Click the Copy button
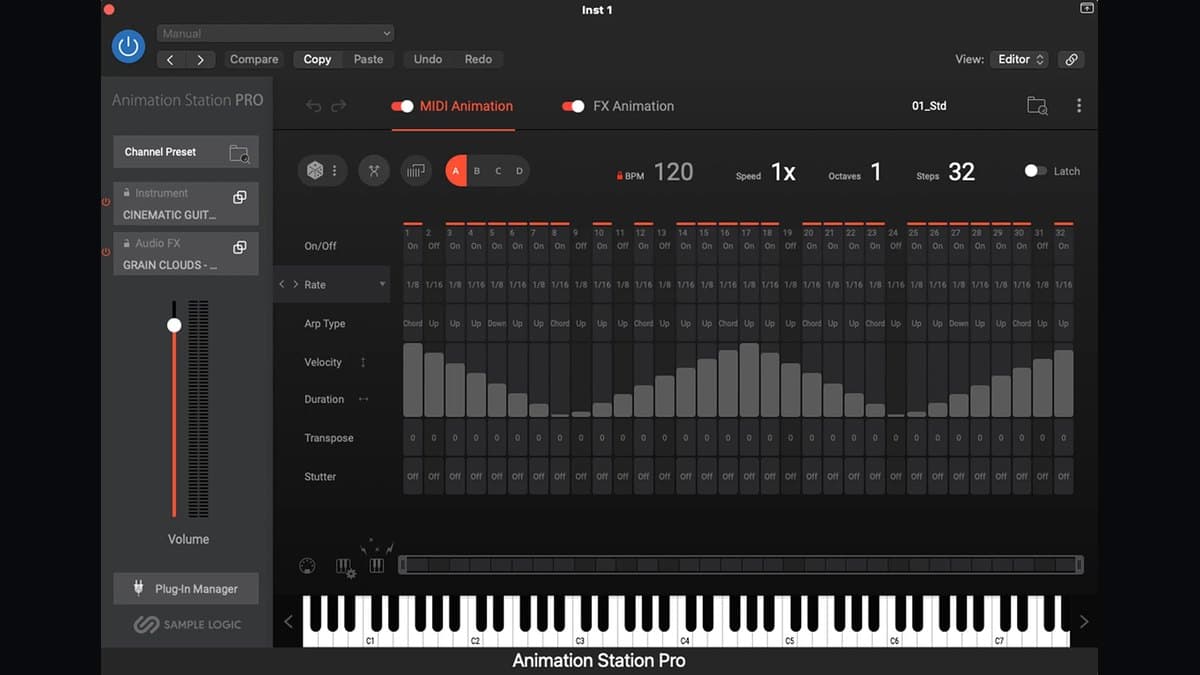Screen dimensions: 1200x675 point(317,60)
